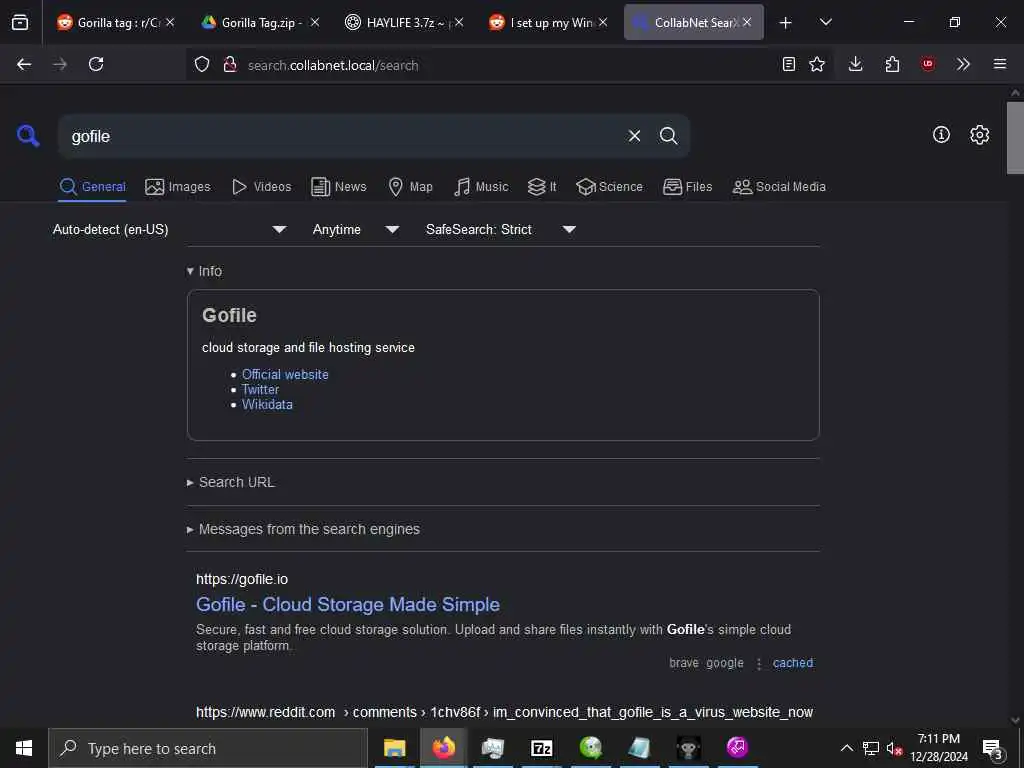
Task: Reload the current page
Action: [x=96, y=64]
